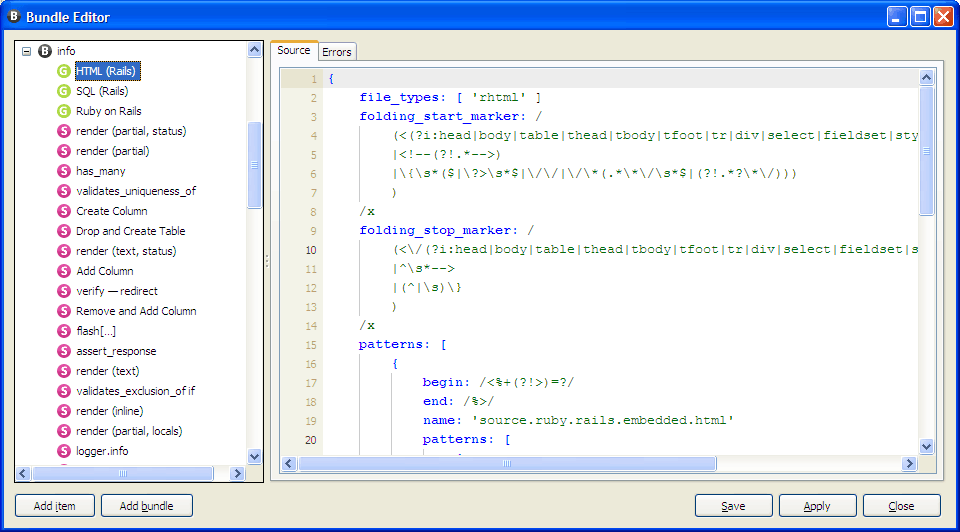
Task: Click the black B bundle icon beside info
Action: pyautogui.click(x=45, y=51)
